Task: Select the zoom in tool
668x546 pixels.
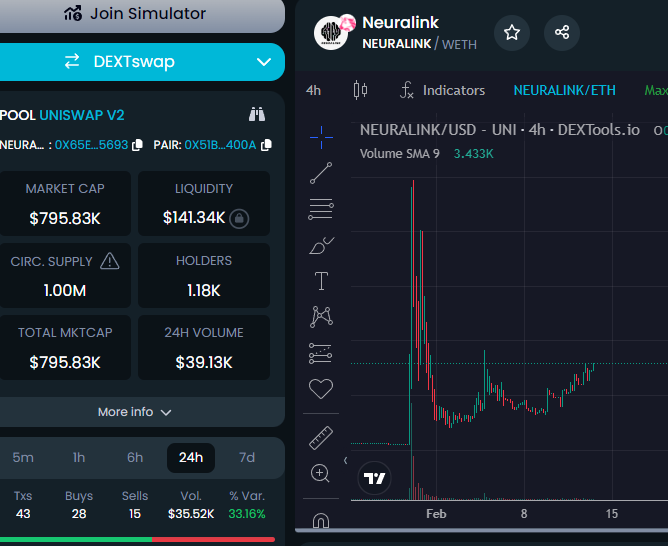Action: click(320, 473)
